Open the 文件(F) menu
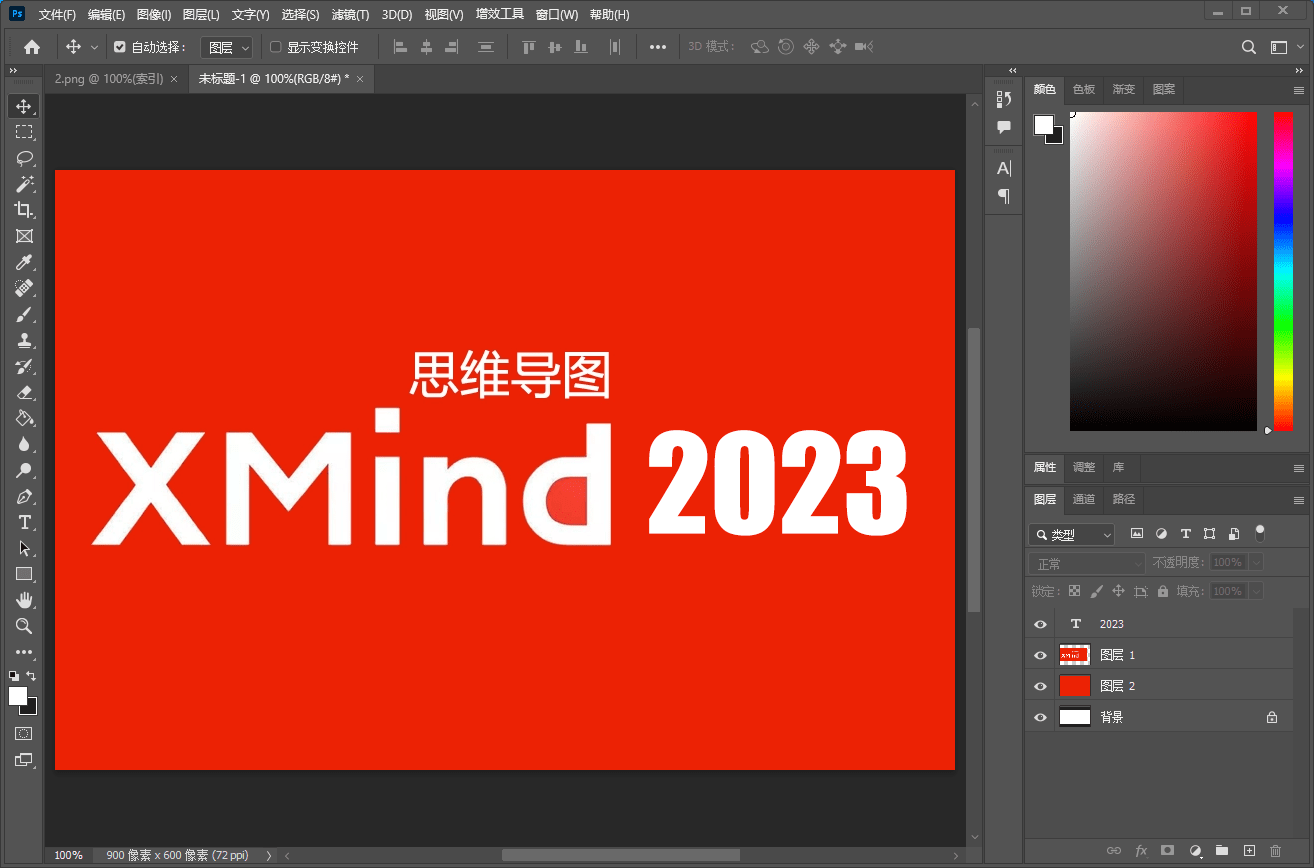The height and width of the screenshot is (868, 1314). click(x=58, y=15)
